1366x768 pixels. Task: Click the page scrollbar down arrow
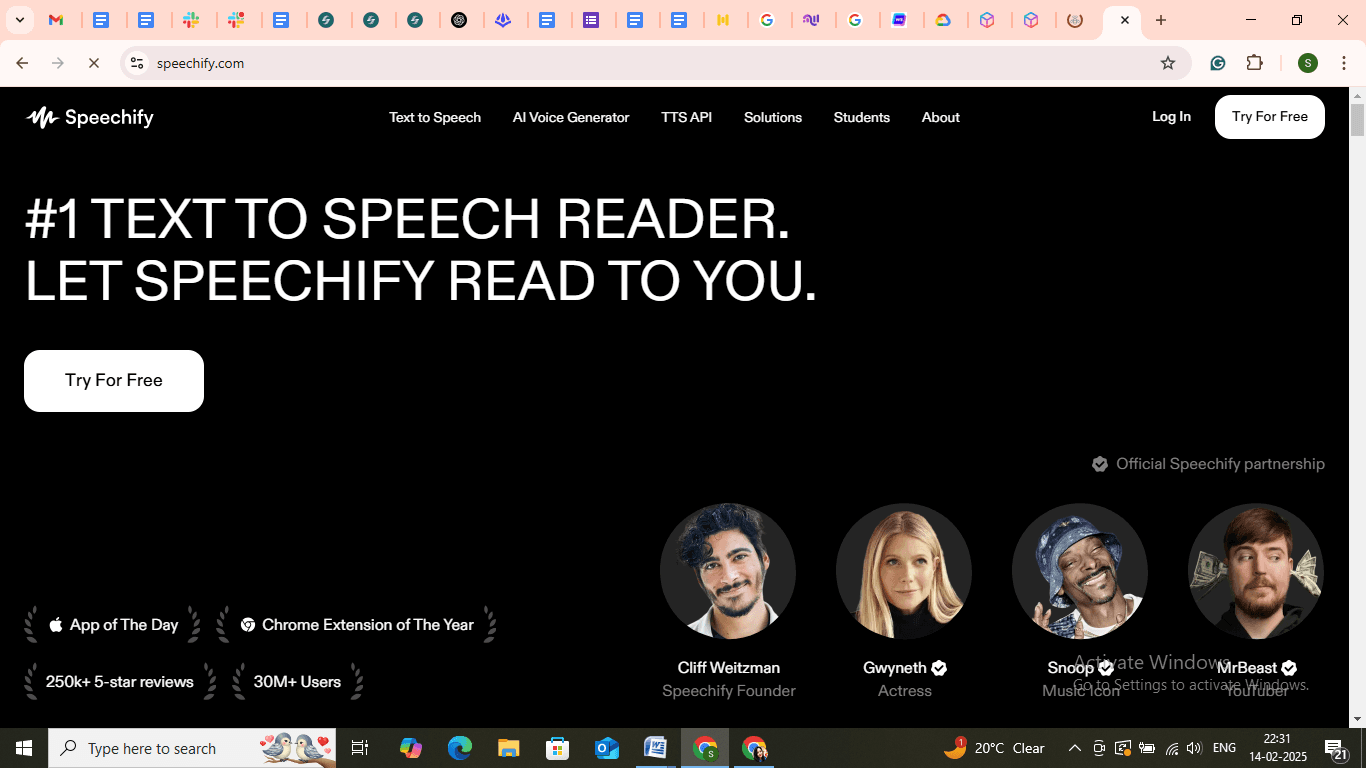[1357, 719]
